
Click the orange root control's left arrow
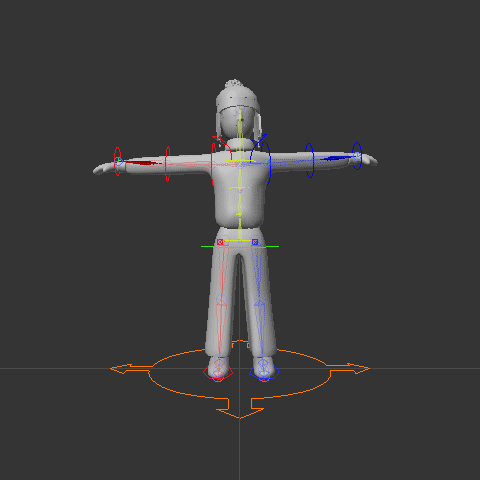pyautogui.click(x=131, y=369)
